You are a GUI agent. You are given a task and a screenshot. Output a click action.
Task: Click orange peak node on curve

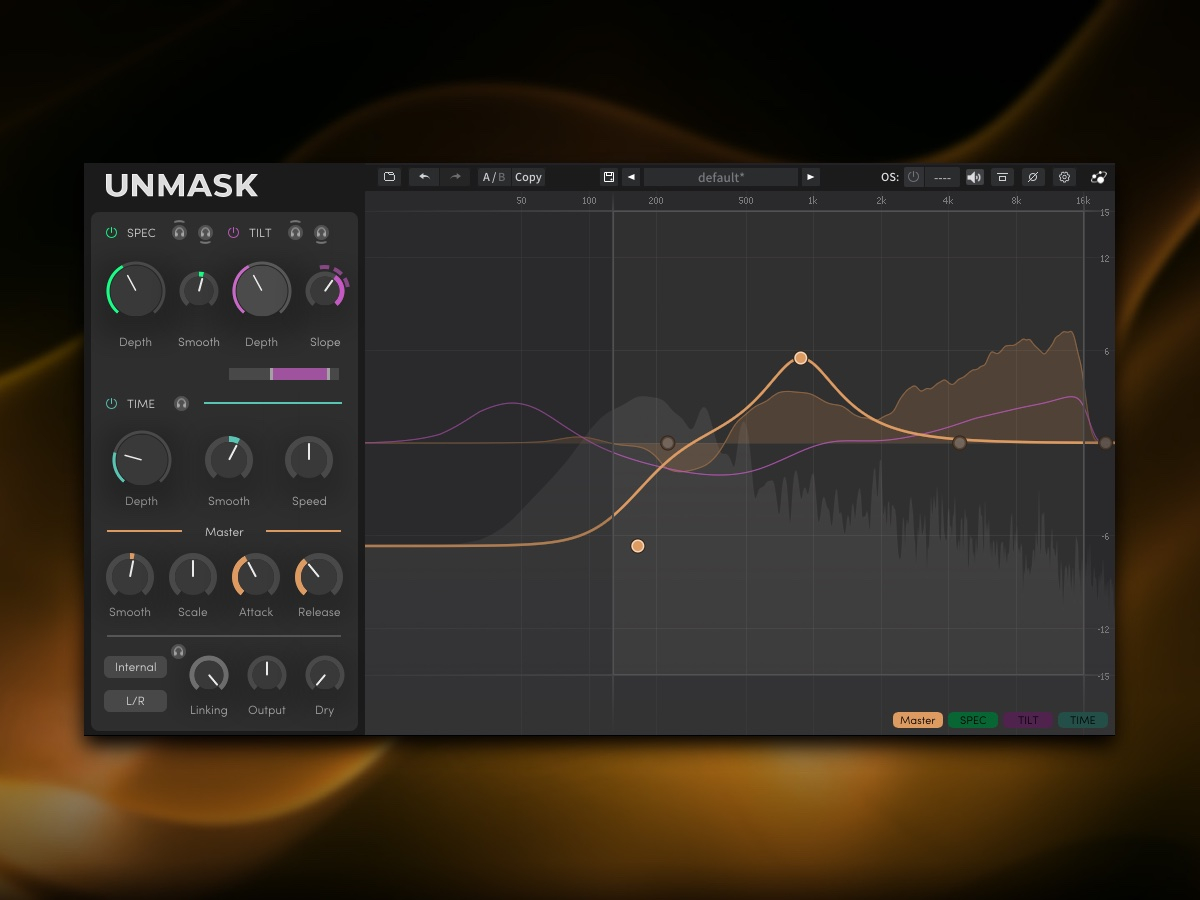pyautogui.click(x=801, y=358)
